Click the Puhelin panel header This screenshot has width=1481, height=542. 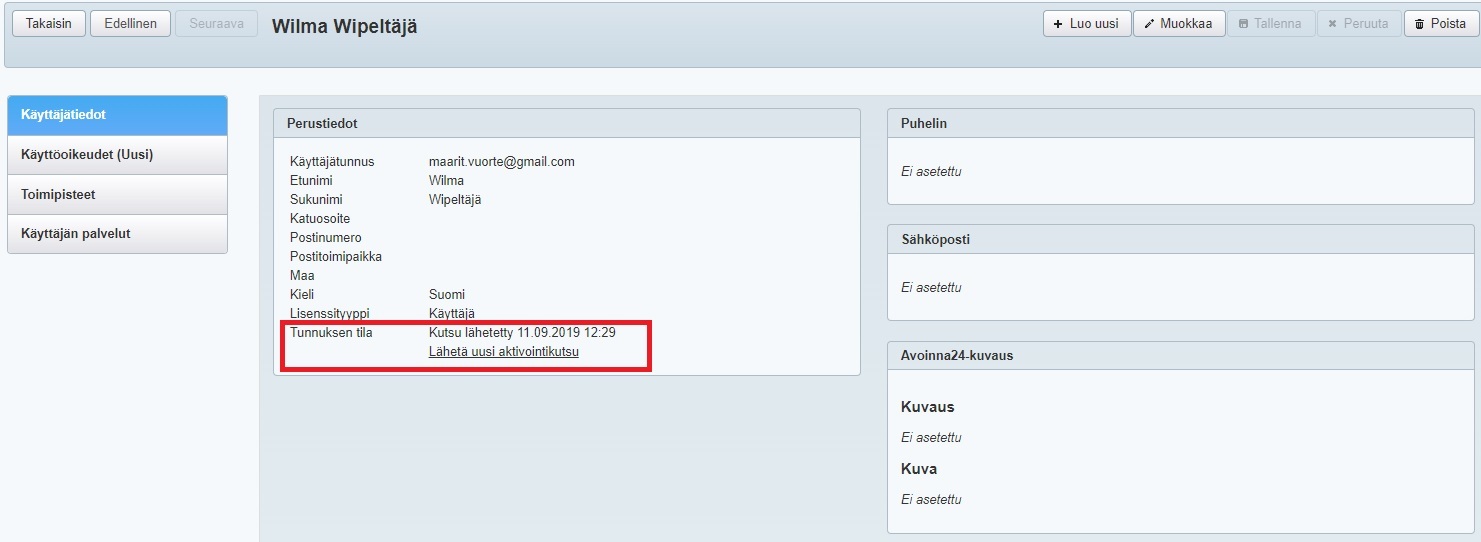(x=1180, y=123)
